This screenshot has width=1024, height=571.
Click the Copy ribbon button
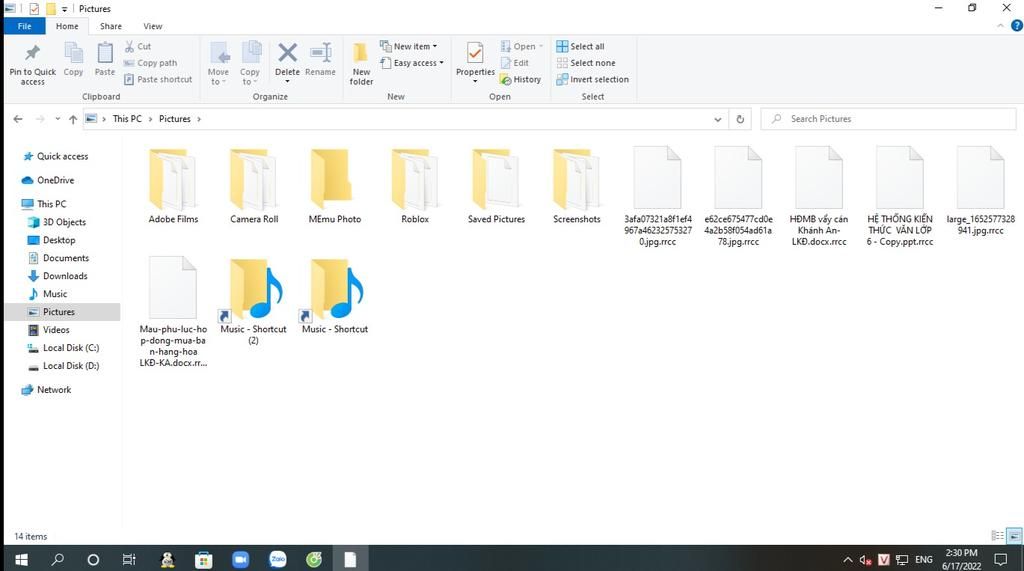coord(73,59)
